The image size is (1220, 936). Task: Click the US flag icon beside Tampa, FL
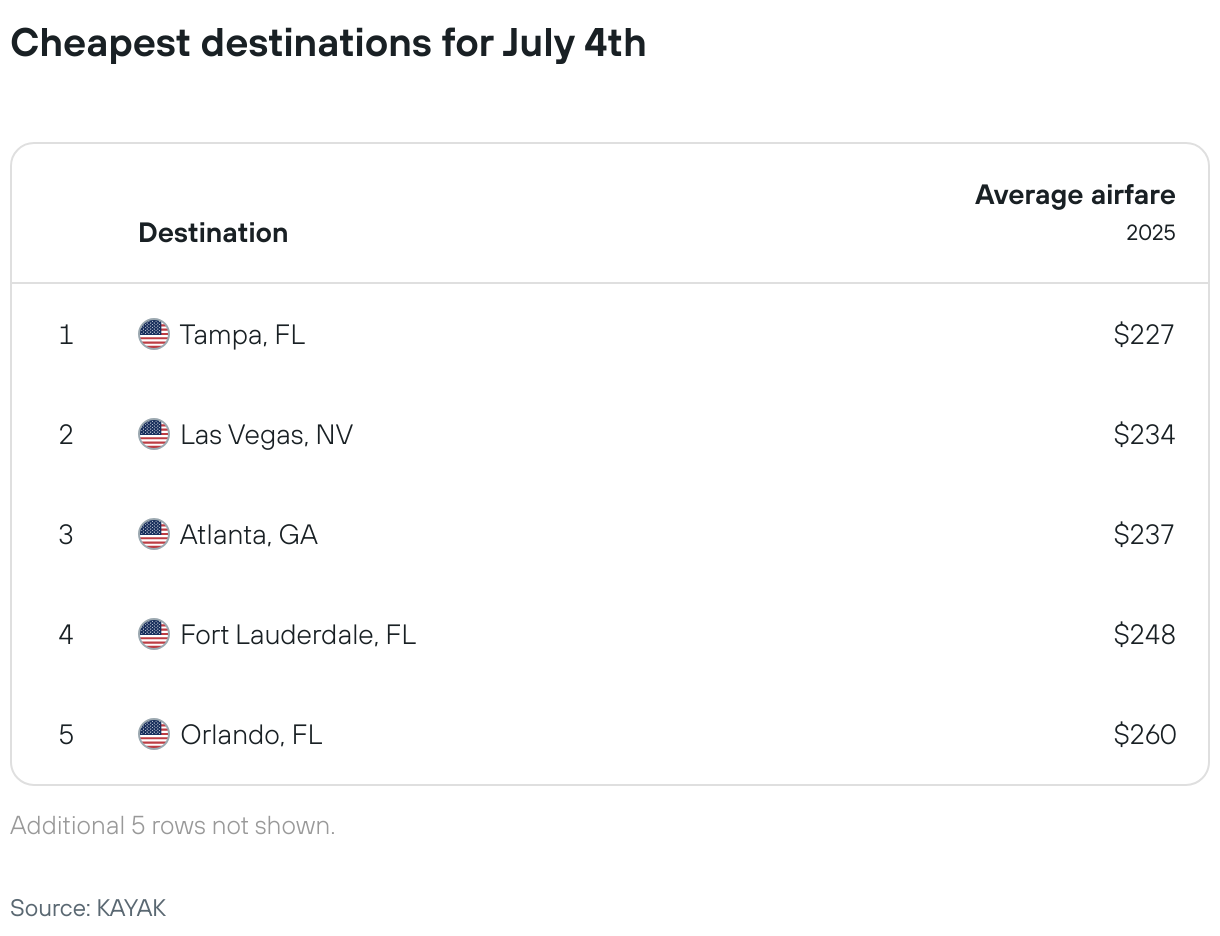[x=154, y=334]
